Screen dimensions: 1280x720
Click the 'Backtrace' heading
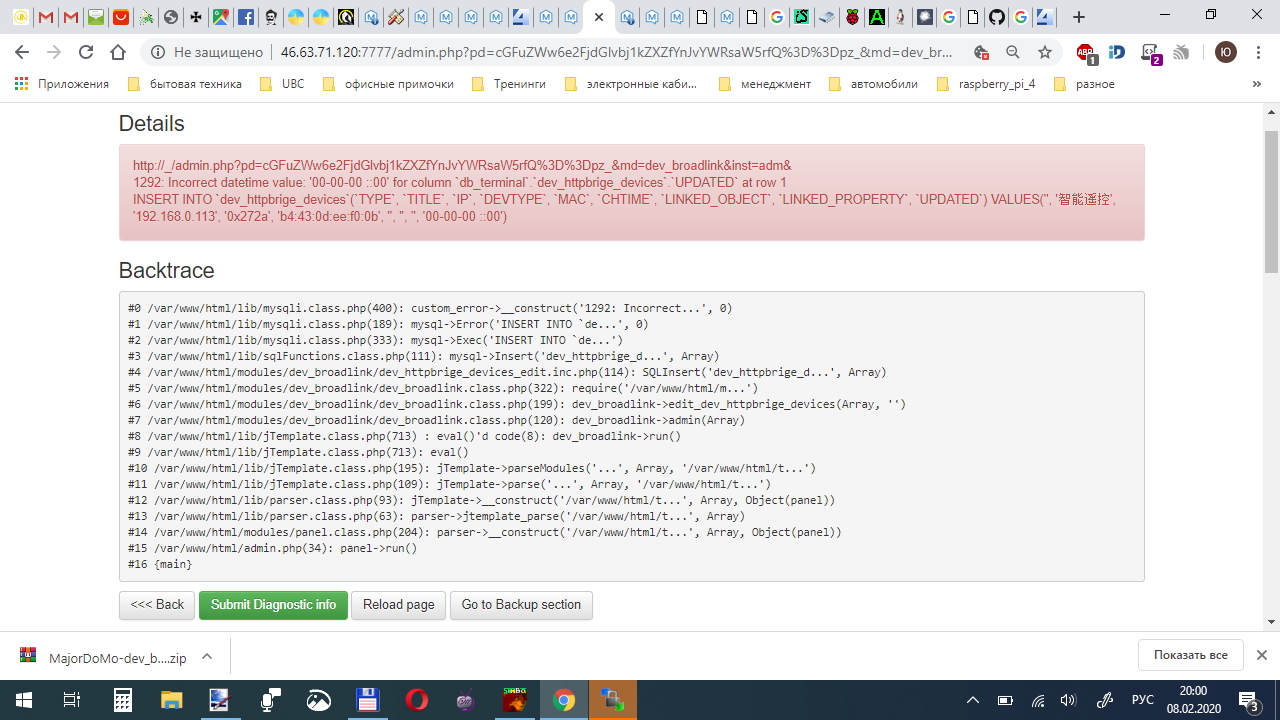click(x=167, y=271)
